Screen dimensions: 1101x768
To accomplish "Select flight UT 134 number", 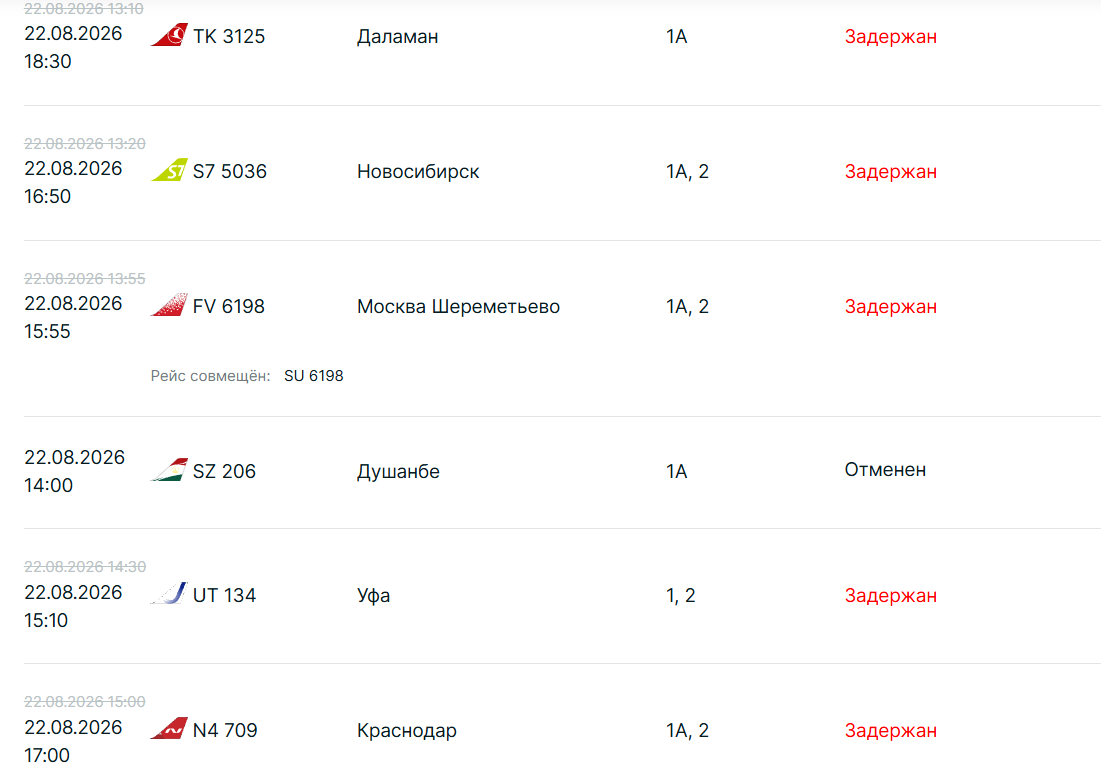I will click(225, 595).
